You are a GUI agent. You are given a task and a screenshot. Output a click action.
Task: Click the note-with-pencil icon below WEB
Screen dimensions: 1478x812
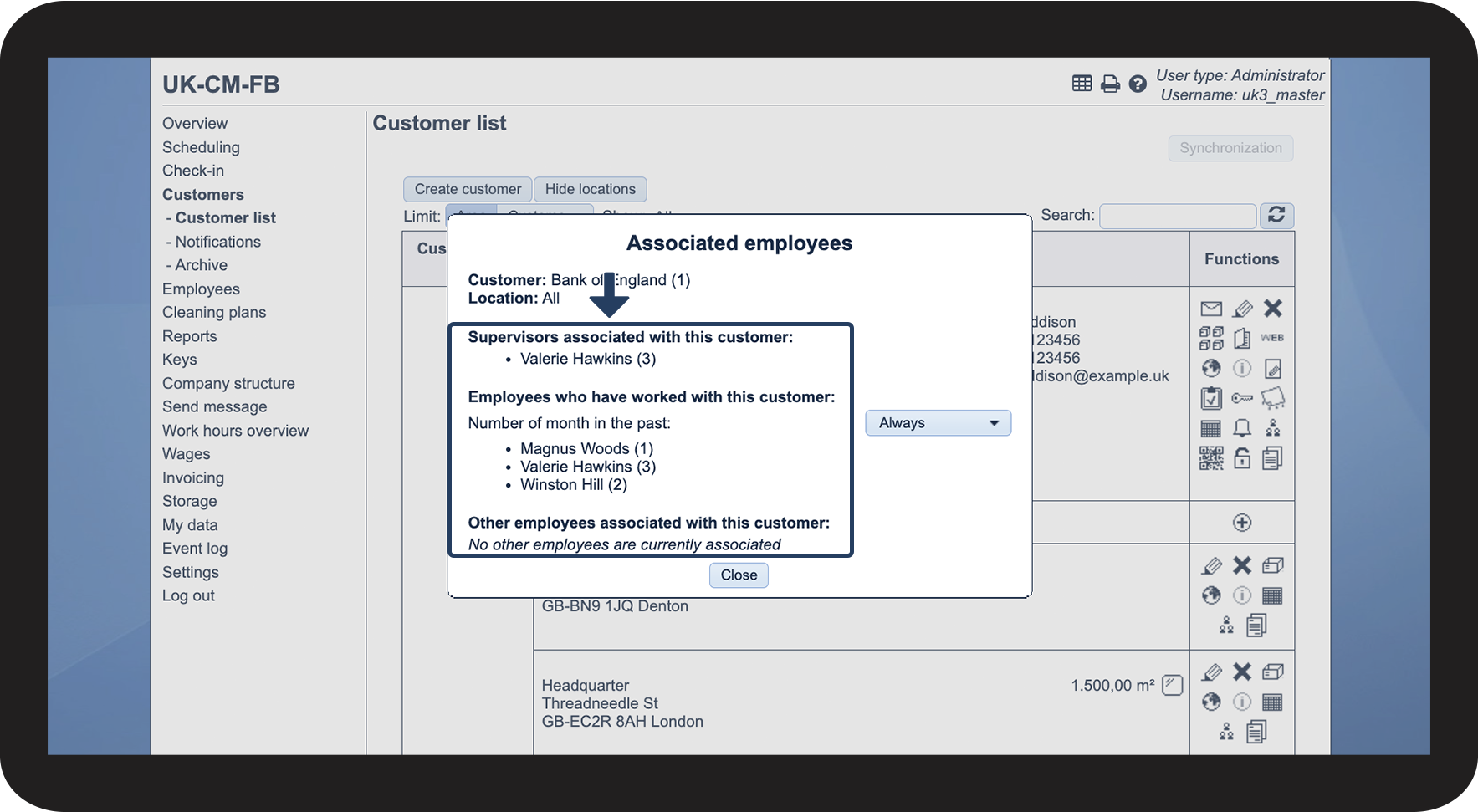1273,369
